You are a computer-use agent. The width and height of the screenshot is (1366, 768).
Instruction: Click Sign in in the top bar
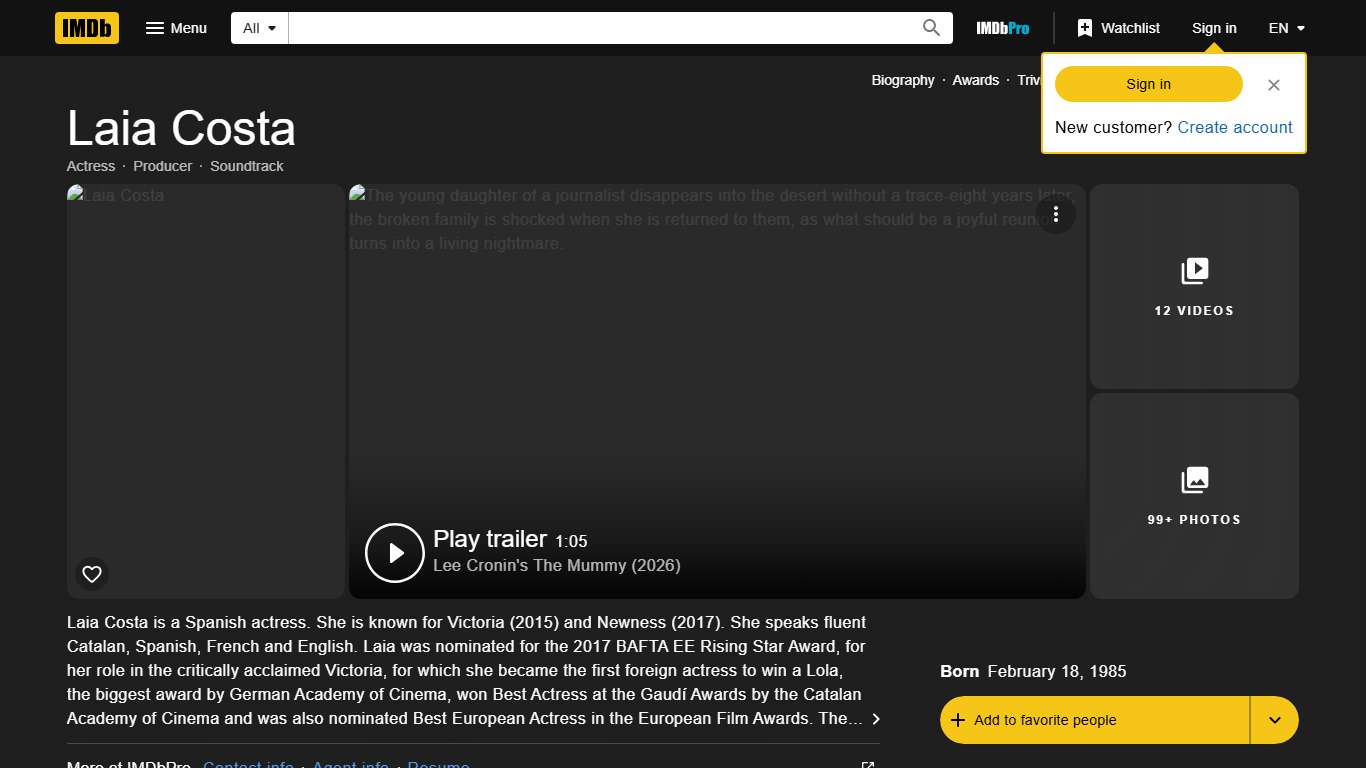[x=1214, y=28]
